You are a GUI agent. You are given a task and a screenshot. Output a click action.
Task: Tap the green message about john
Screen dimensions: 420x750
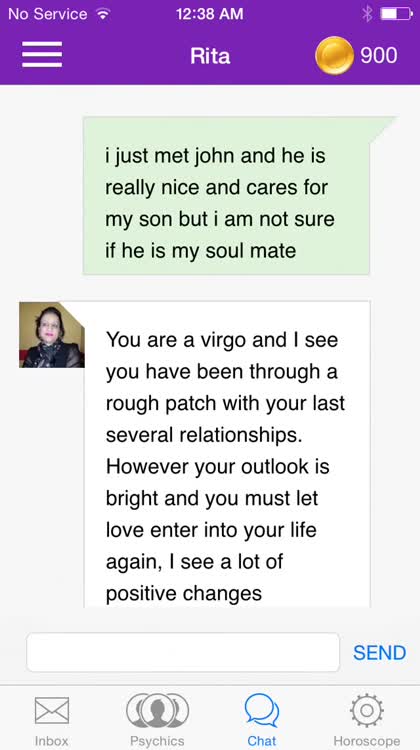pos(226,196)
